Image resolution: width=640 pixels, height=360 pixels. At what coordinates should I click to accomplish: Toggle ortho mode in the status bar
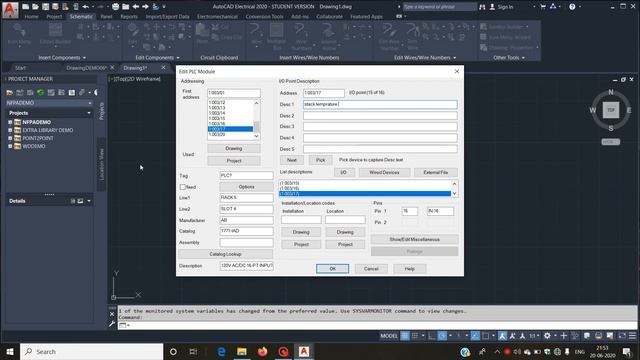pos(432,336)
